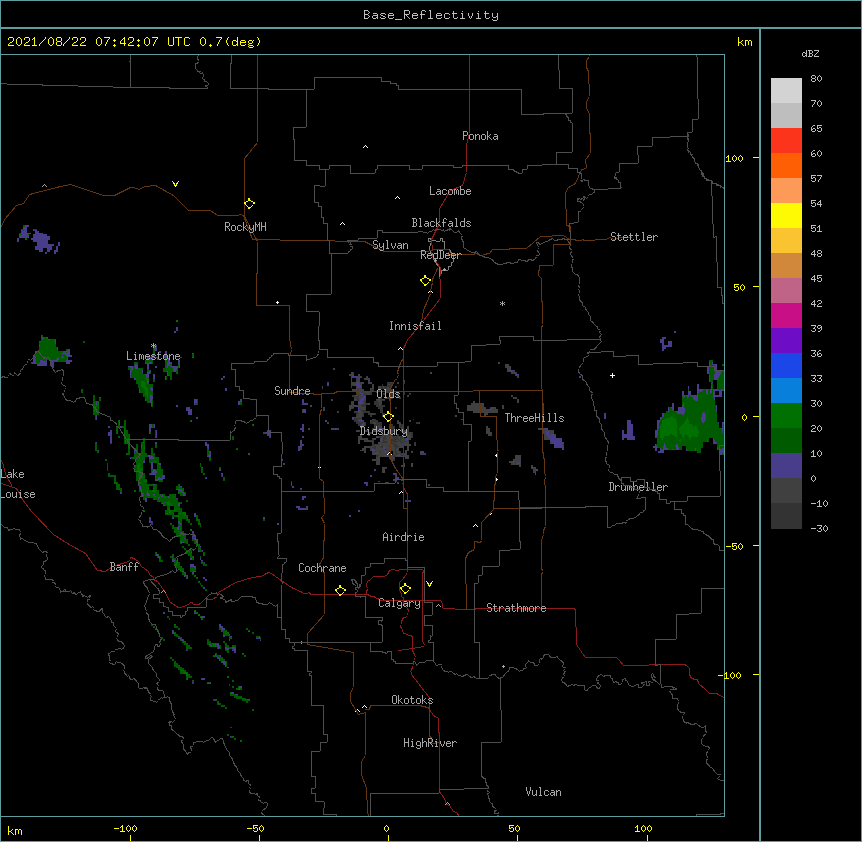
Task: Click the Vulcan town label
Action: click(543, 792)
